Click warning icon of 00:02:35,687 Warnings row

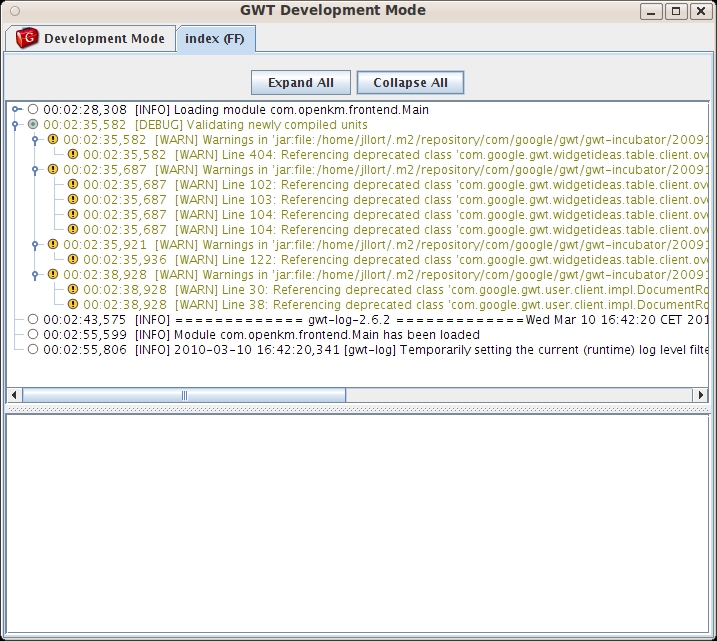tap(53, 169)
